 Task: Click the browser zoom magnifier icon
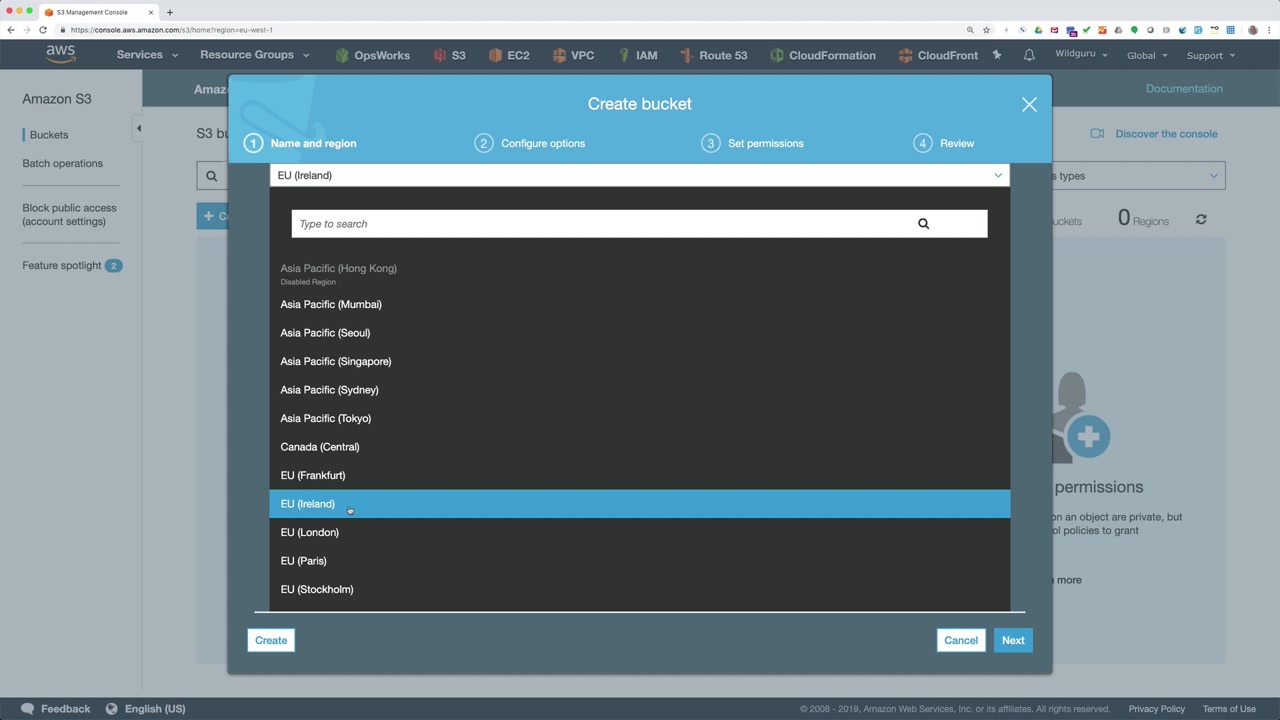(x=970, y=30)
